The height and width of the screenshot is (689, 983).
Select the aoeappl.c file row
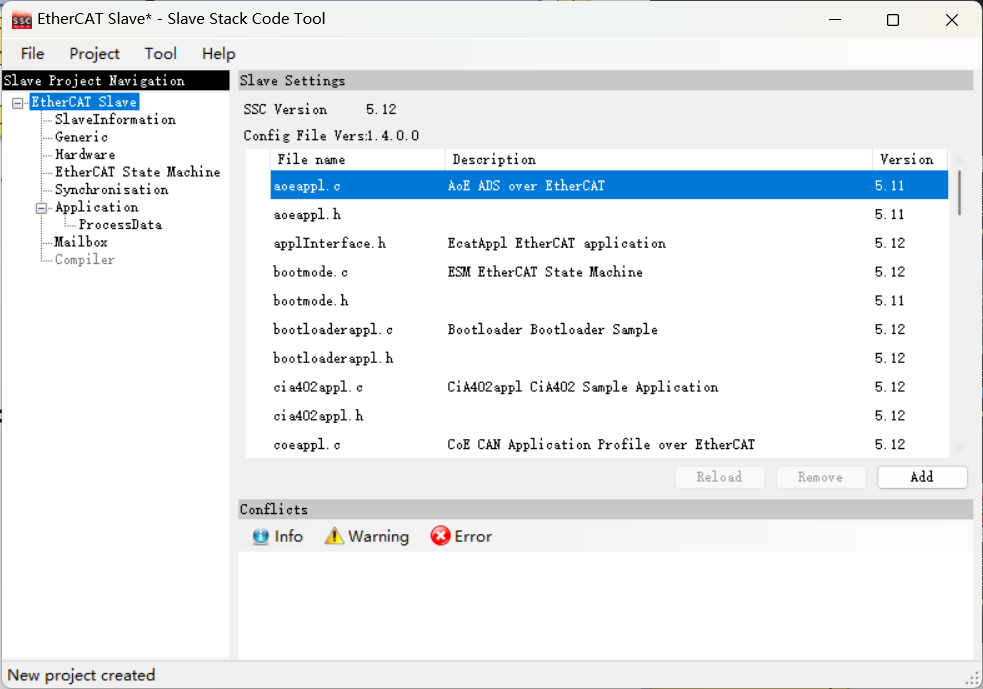point(609,186)
